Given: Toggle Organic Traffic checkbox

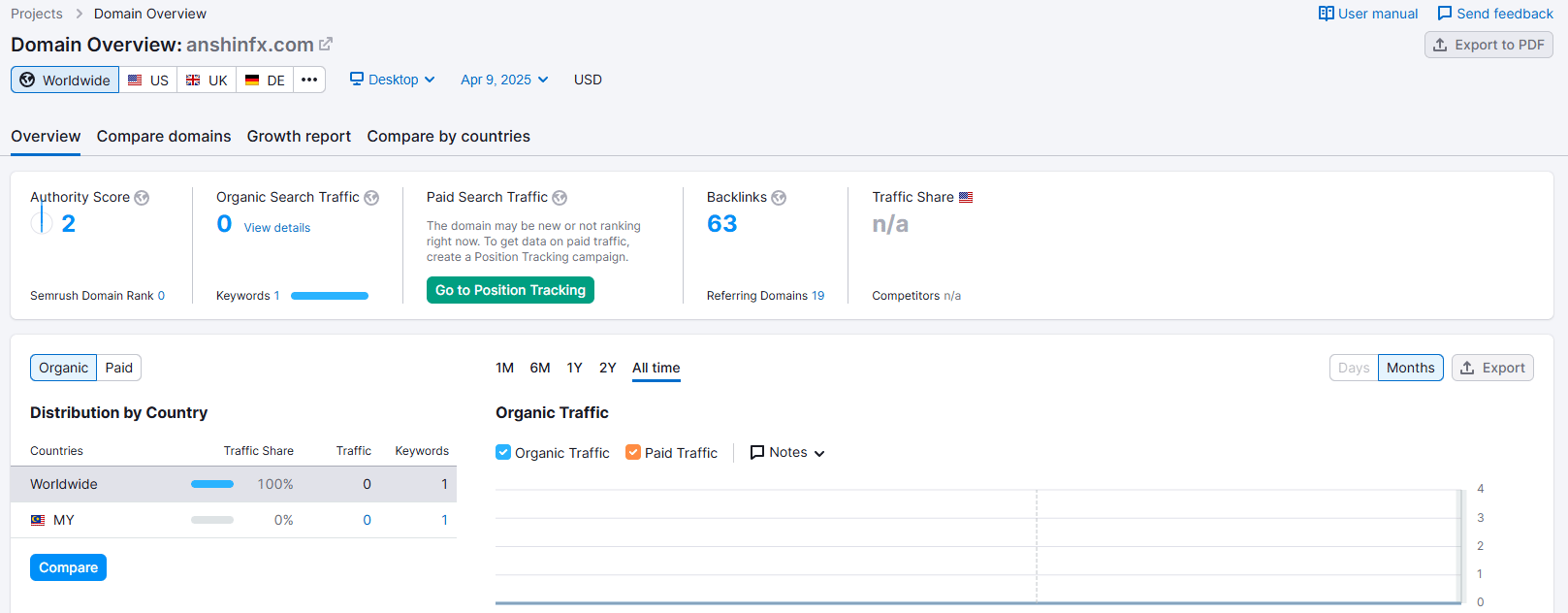Looking at the screenshot, I should click(x=503, y=452).
